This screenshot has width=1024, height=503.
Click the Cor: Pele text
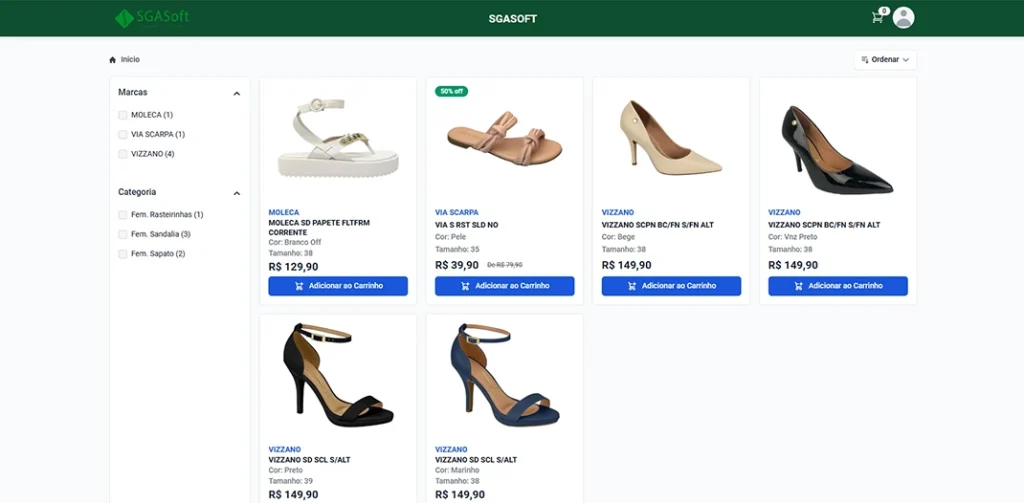coord(451,236)
